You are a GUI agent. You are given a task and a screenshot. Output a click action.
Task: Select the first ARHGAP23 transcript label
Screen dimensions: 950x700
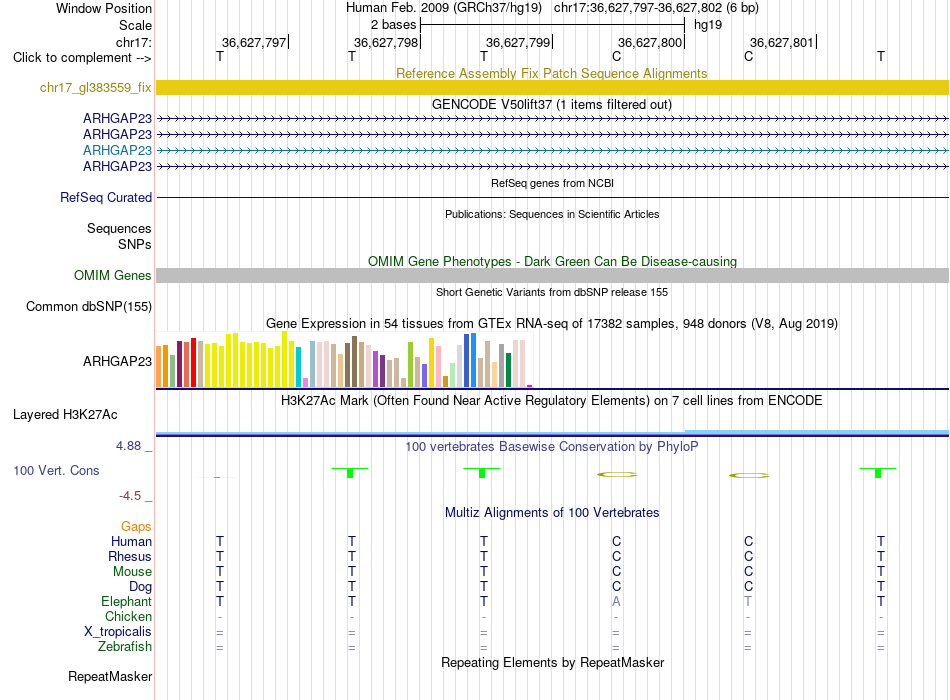(118, 118)
